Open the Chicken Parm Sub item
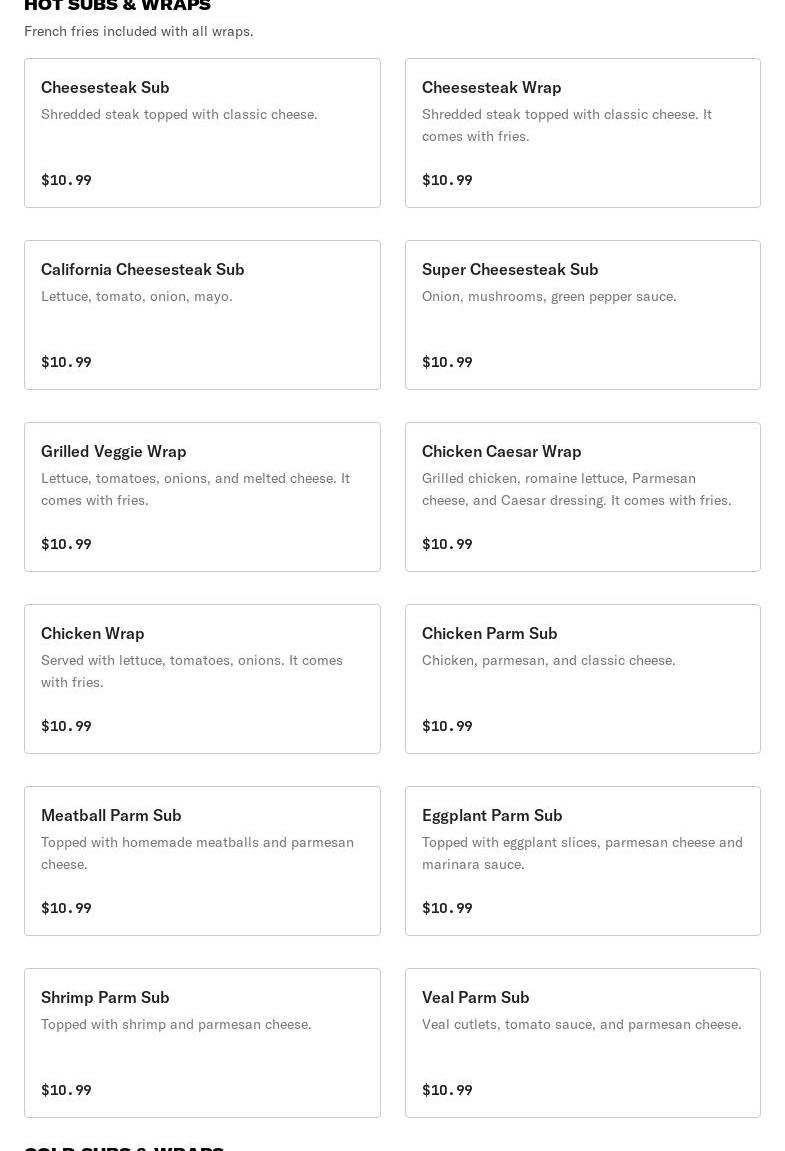 tap(582, 679)
